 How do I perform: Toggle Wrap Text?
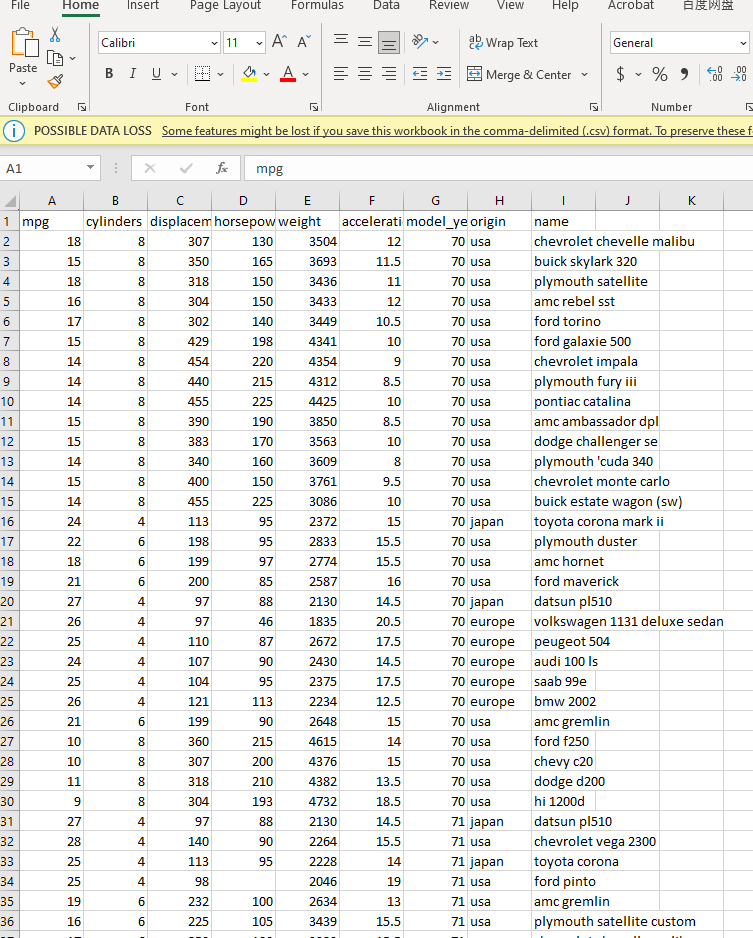pyautogui.click(x=503, y=42)
